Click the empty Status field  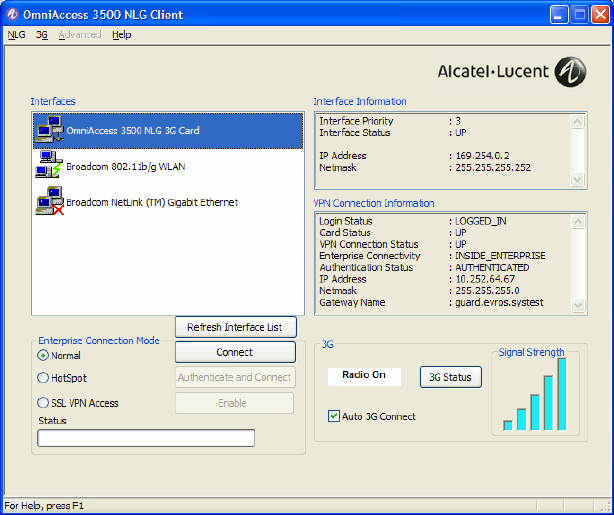[x=146, y=438]
